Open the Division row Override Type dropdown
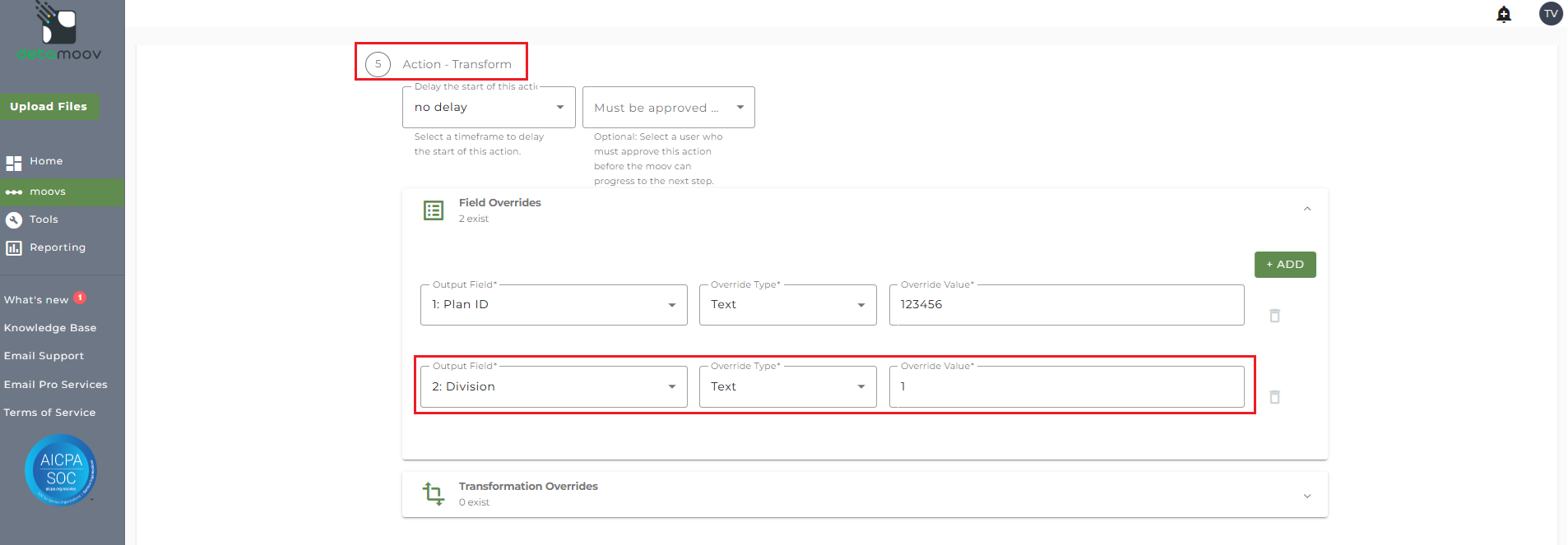The width and height of the screenshot is (1568, 545). (x=787, y=386)
